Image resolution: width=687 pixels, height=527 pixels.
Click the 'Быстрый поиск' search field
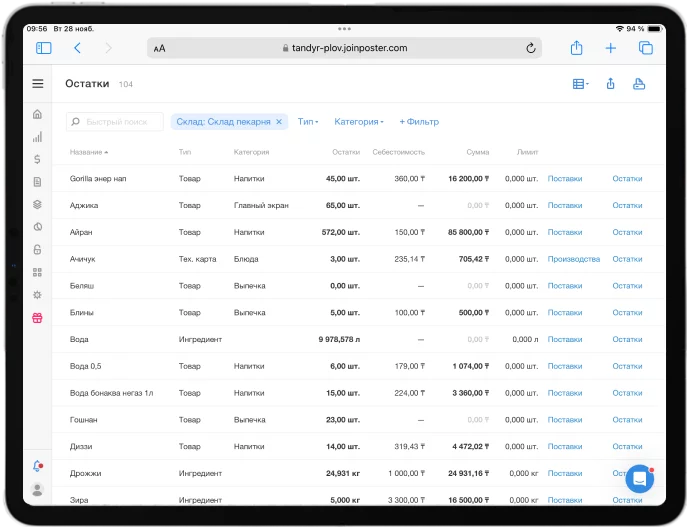pos(115,122)
